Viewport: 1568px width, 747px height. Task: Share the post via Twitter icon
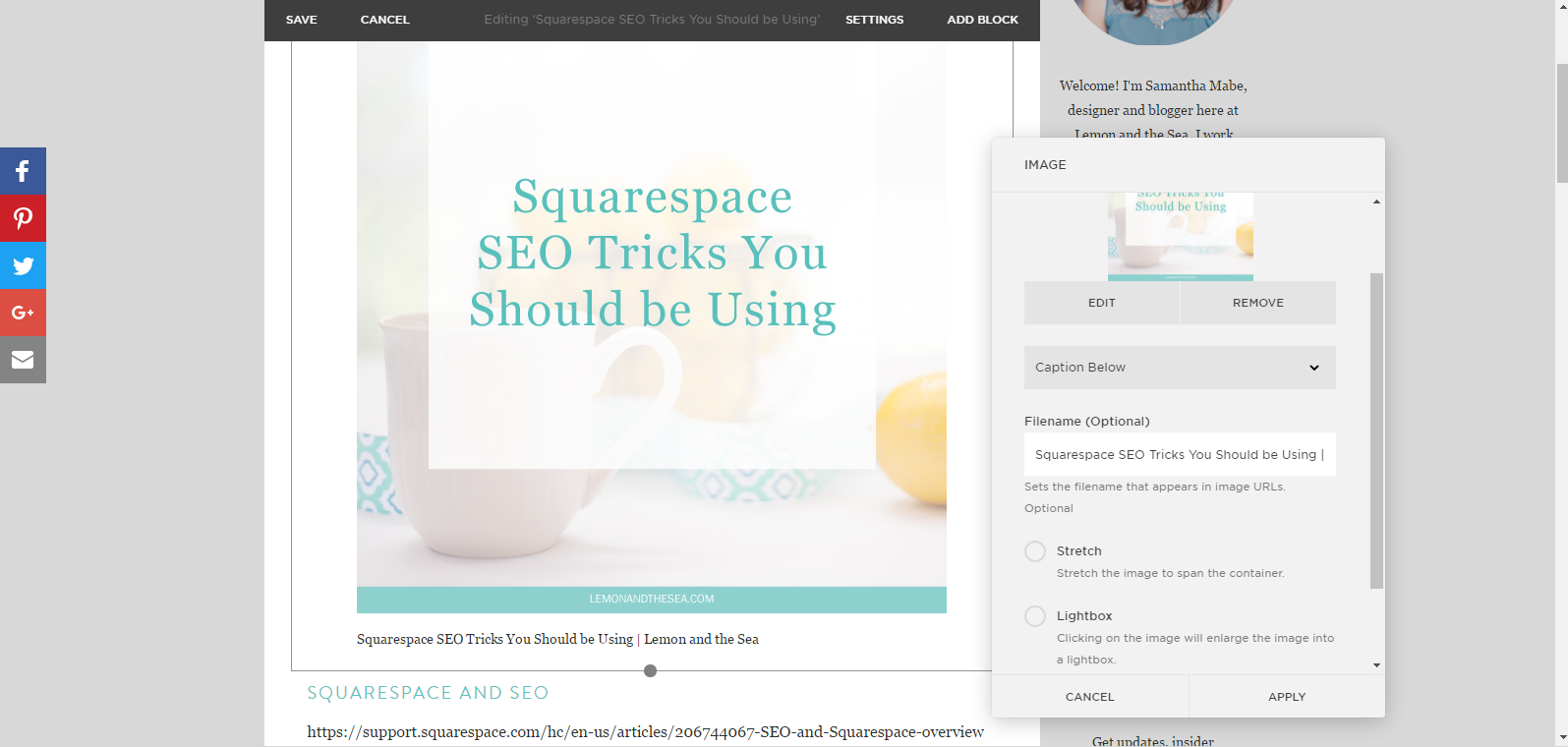[23, 265]
